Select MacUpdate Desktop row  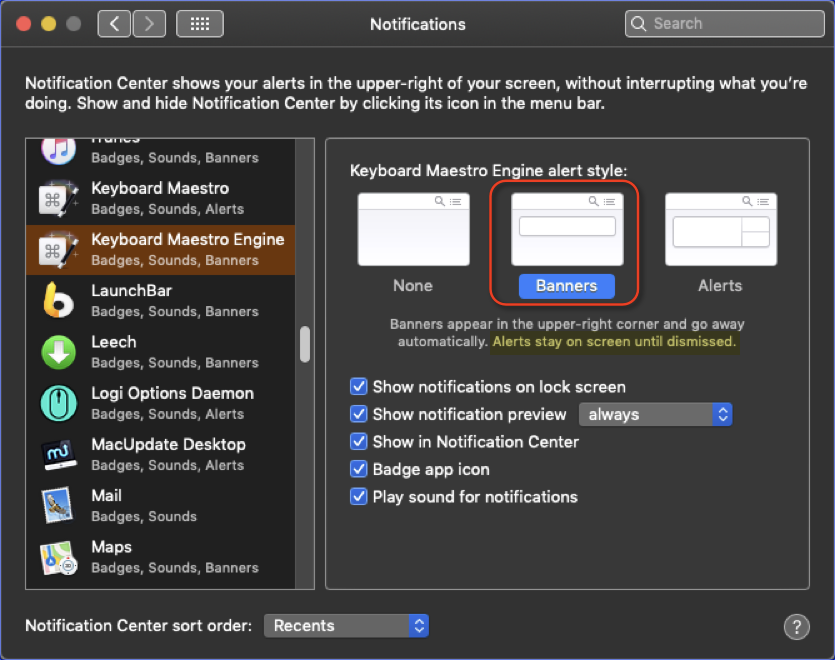pyautogui.click(x=160, y=454)
